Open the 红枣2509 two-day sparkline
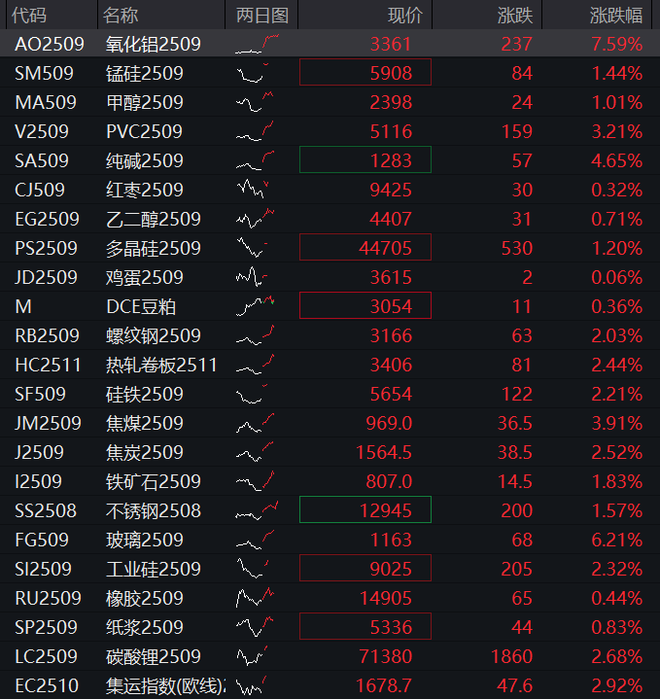The width and height of the screenshot is (660, 699). [x=253, y=189]
